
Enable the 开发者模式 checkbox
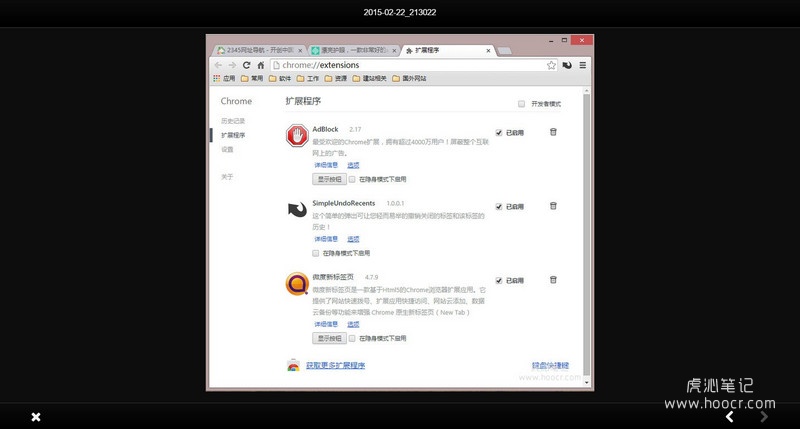[x=521, y=104]
